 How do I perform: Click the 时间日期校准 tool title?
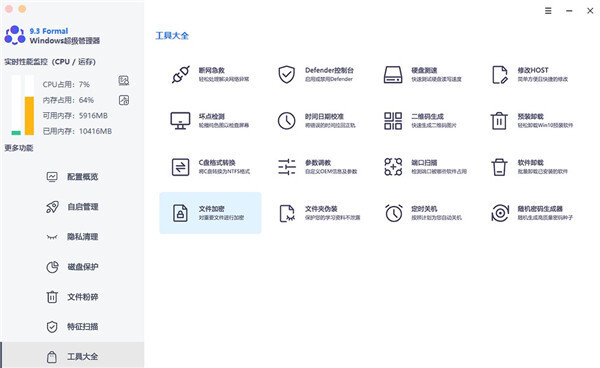pyautogui.click(x=324, y=117)
